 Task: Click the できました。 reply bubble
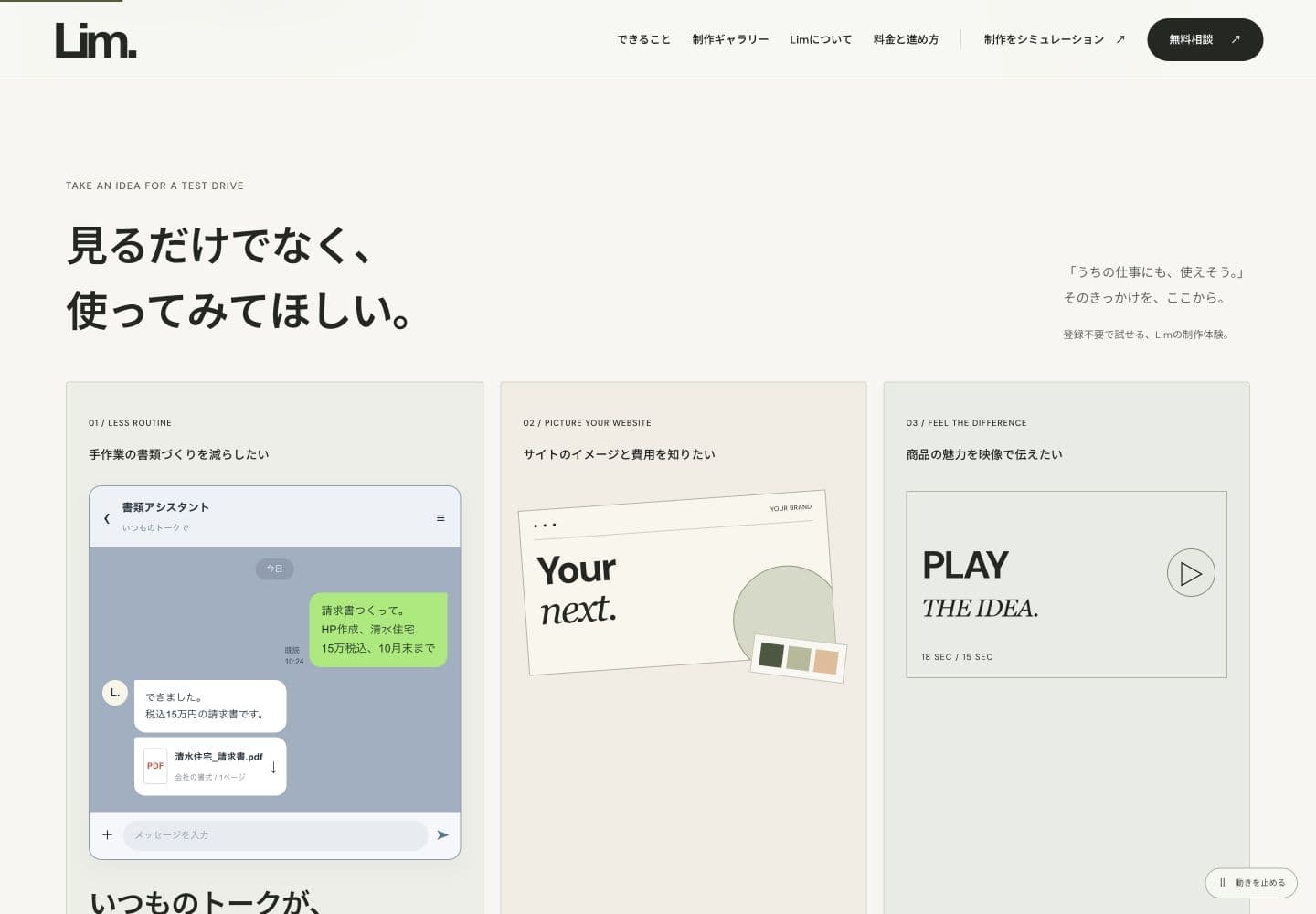210,706
